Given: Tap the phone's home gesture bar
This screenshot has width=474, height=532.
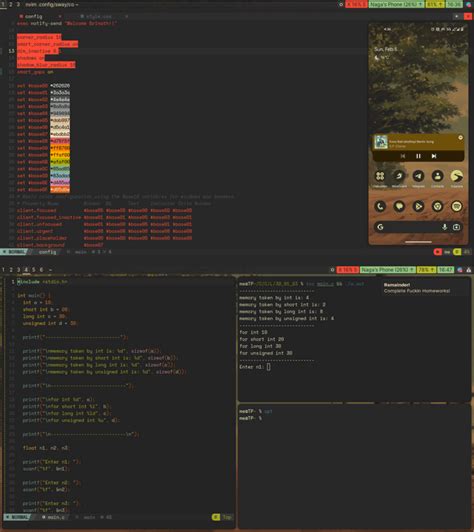Looking at the screenshot, I should tap(418, 242).
